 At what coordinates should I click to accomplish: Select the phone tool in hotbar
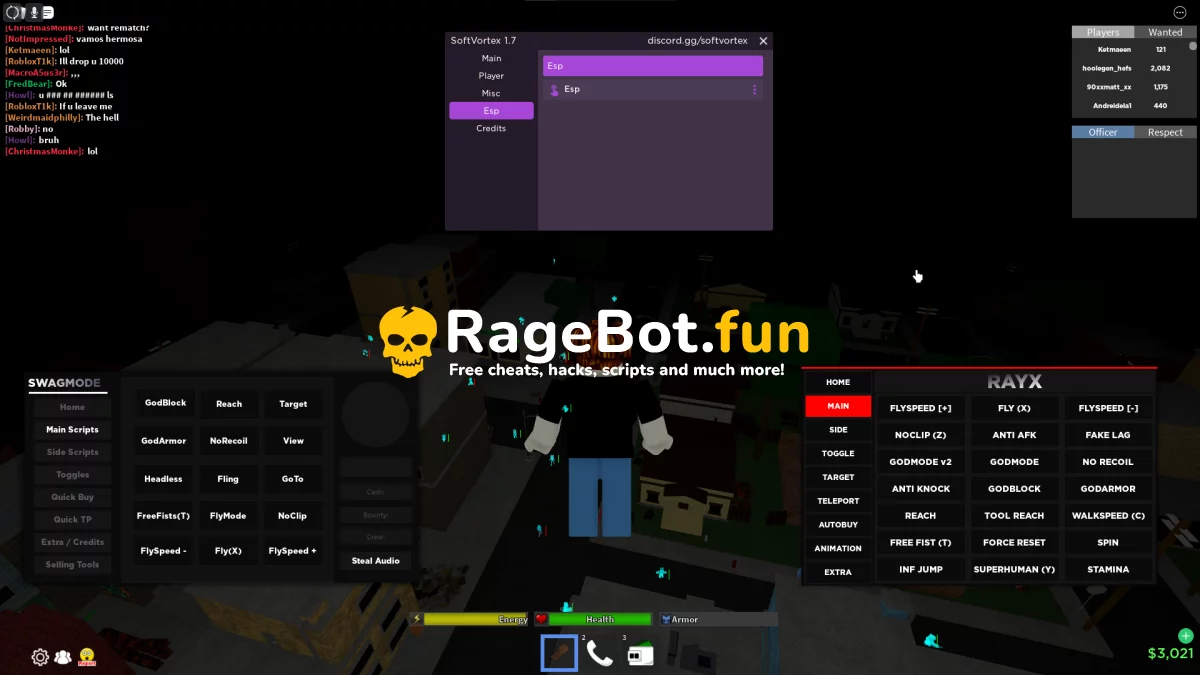click(599, 653)
